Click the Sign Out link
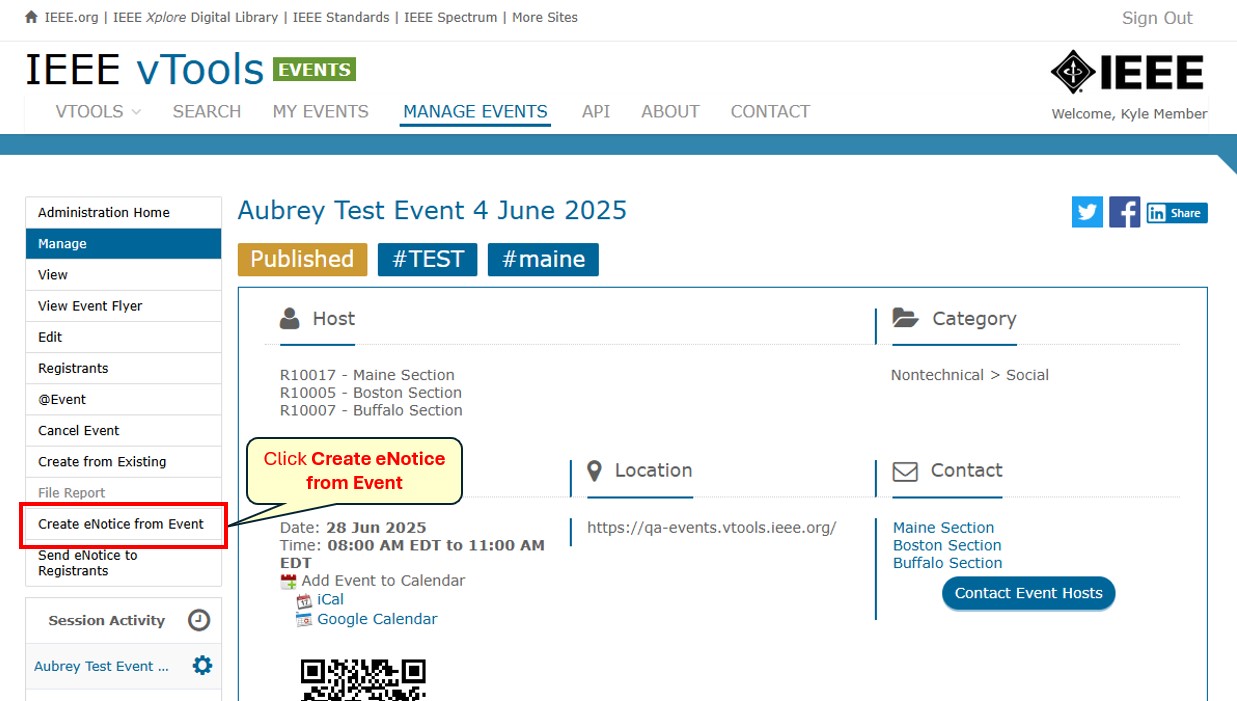Viewport: 1237px width, 701px height. tap(1157, 18)
